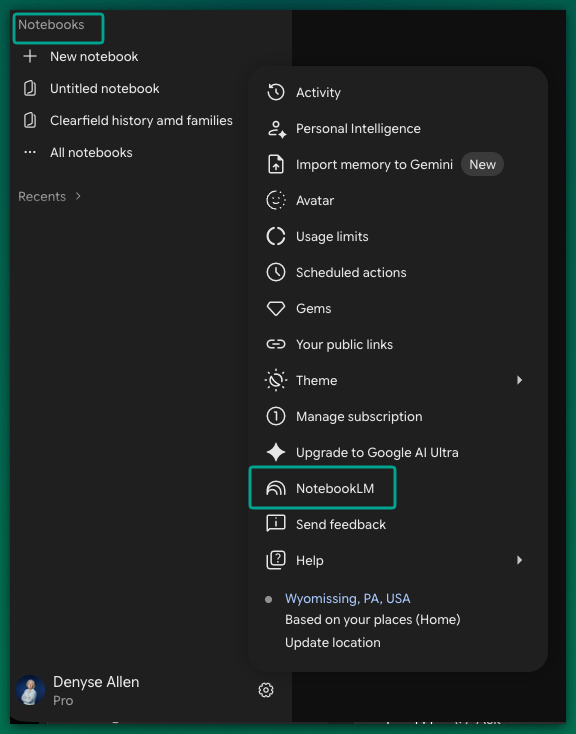576x734 pixels.
Task: Select Import memory to Gemini
Action: point(398,164)
